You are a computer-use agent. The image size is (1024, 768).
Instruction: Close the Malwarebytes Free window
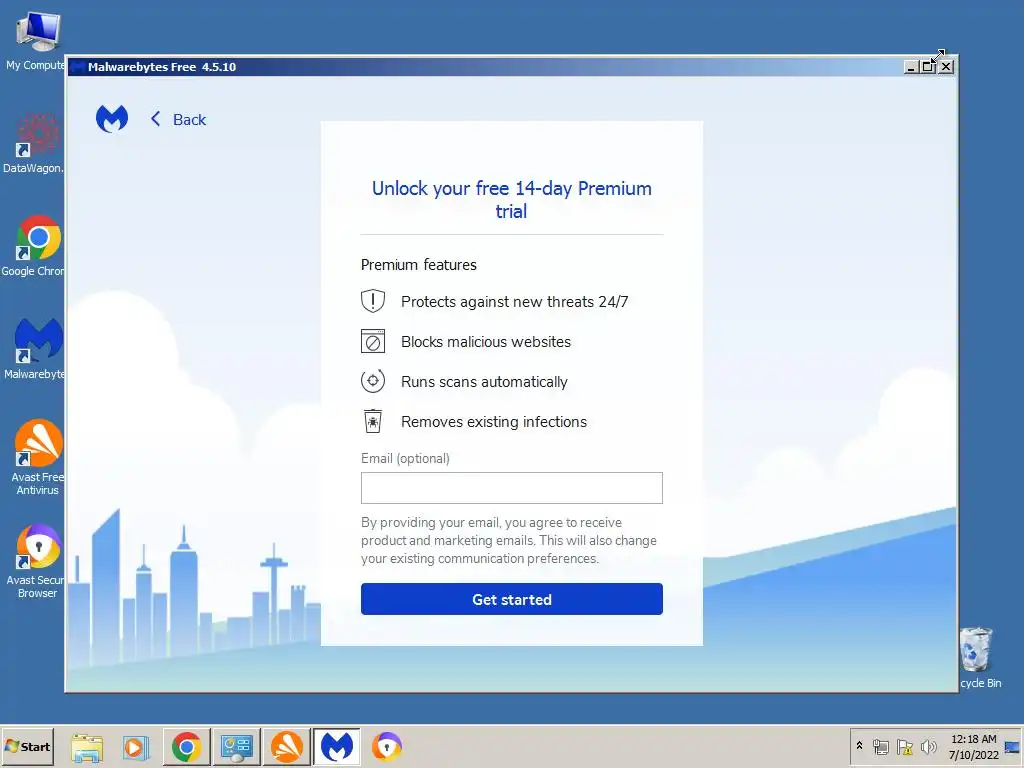point(946,67)
